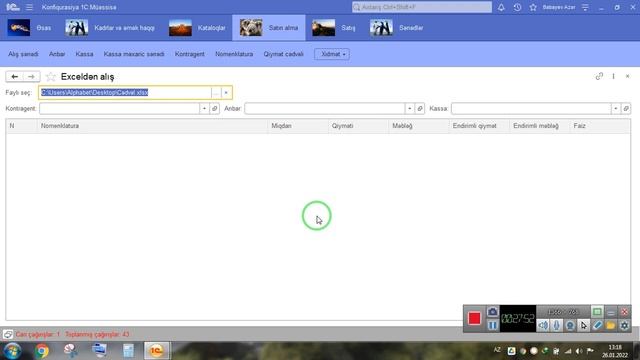Close the Exceldən alış form
Image resolution: width=640 pixels, height=360 pixels.
[628, 76]
